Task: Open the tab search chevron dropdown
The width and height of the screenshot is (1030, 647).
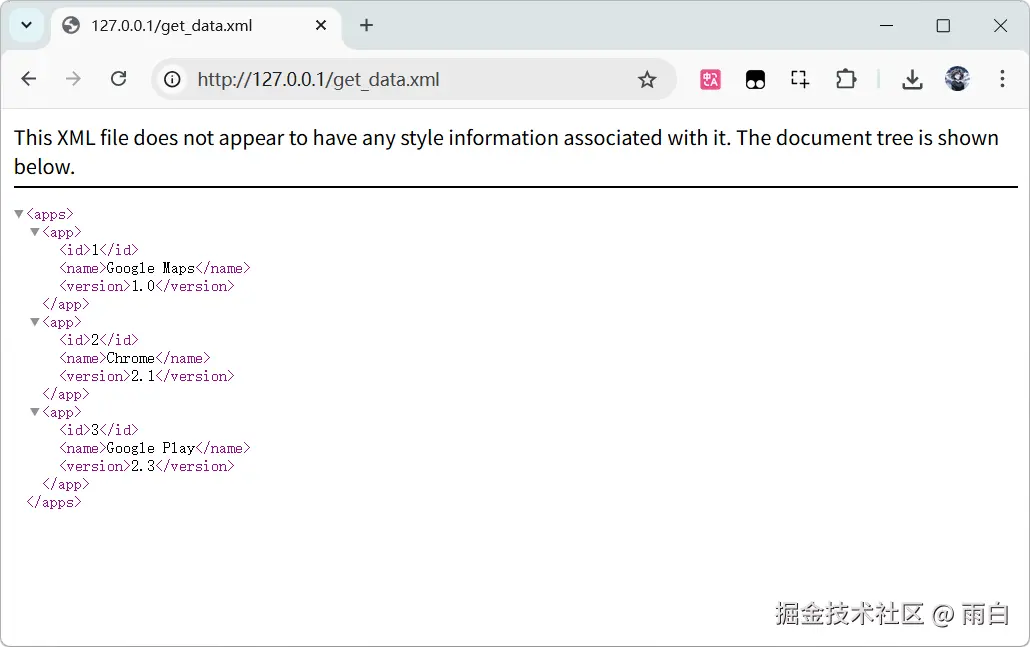Action: pyautogui.click(x=26, y=25)
